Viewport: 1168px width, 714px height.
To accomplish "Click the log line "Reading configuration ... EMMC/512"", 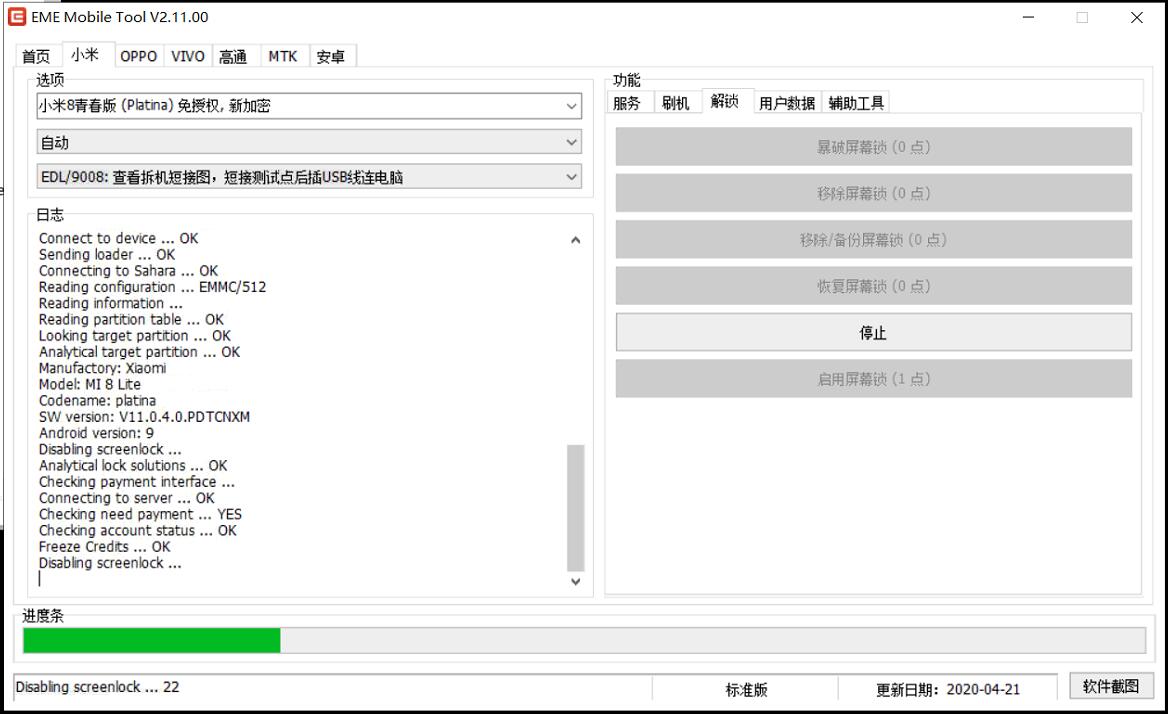I will (152, 287).
